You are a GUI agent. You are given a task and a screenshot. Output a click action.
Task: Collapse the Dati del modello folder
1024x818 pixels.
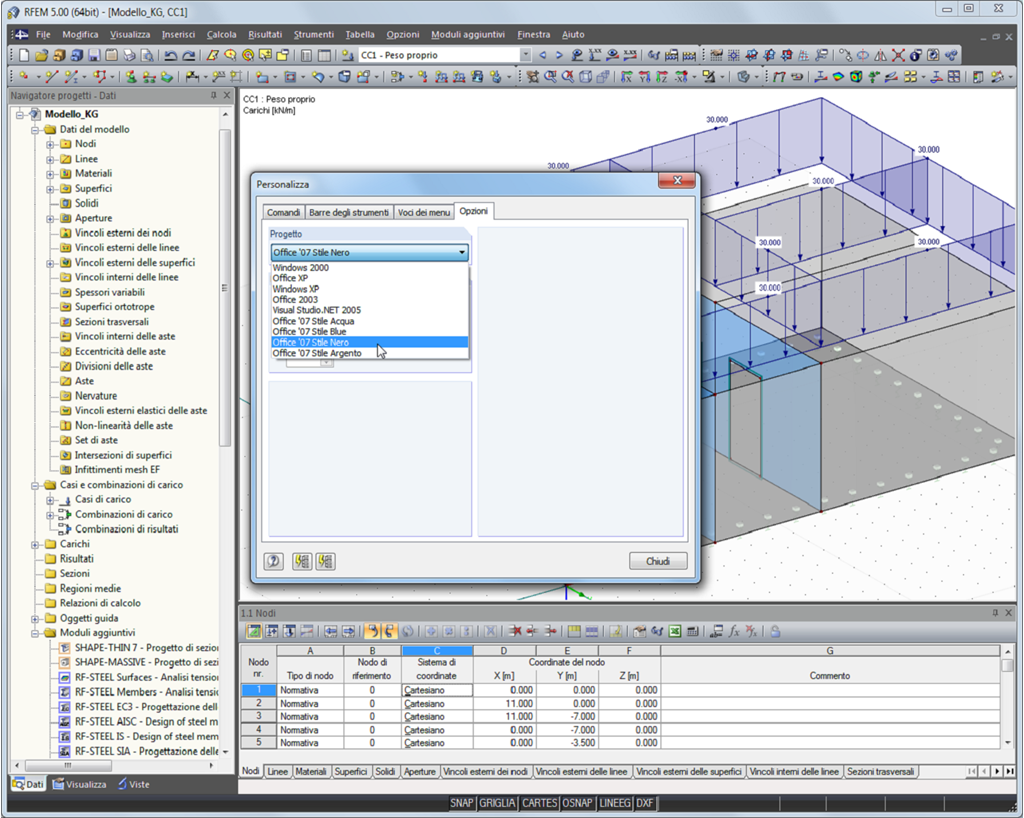coord(35,130)
